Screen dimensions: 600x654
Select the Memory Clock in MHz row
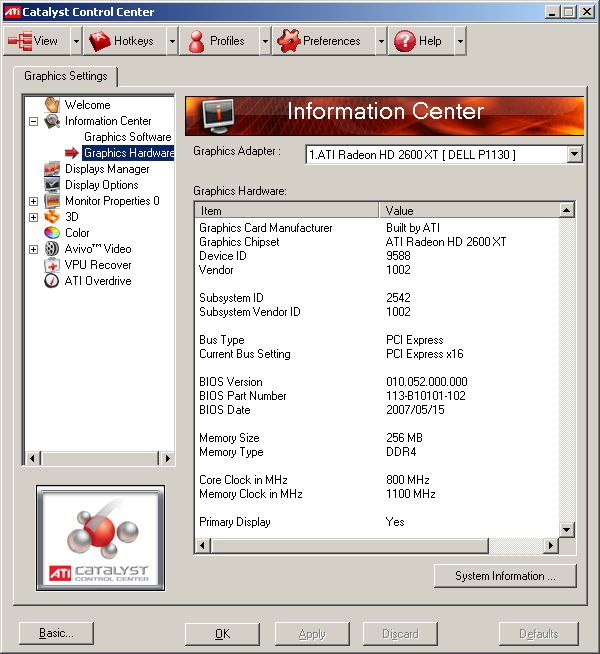pos(377,494)
